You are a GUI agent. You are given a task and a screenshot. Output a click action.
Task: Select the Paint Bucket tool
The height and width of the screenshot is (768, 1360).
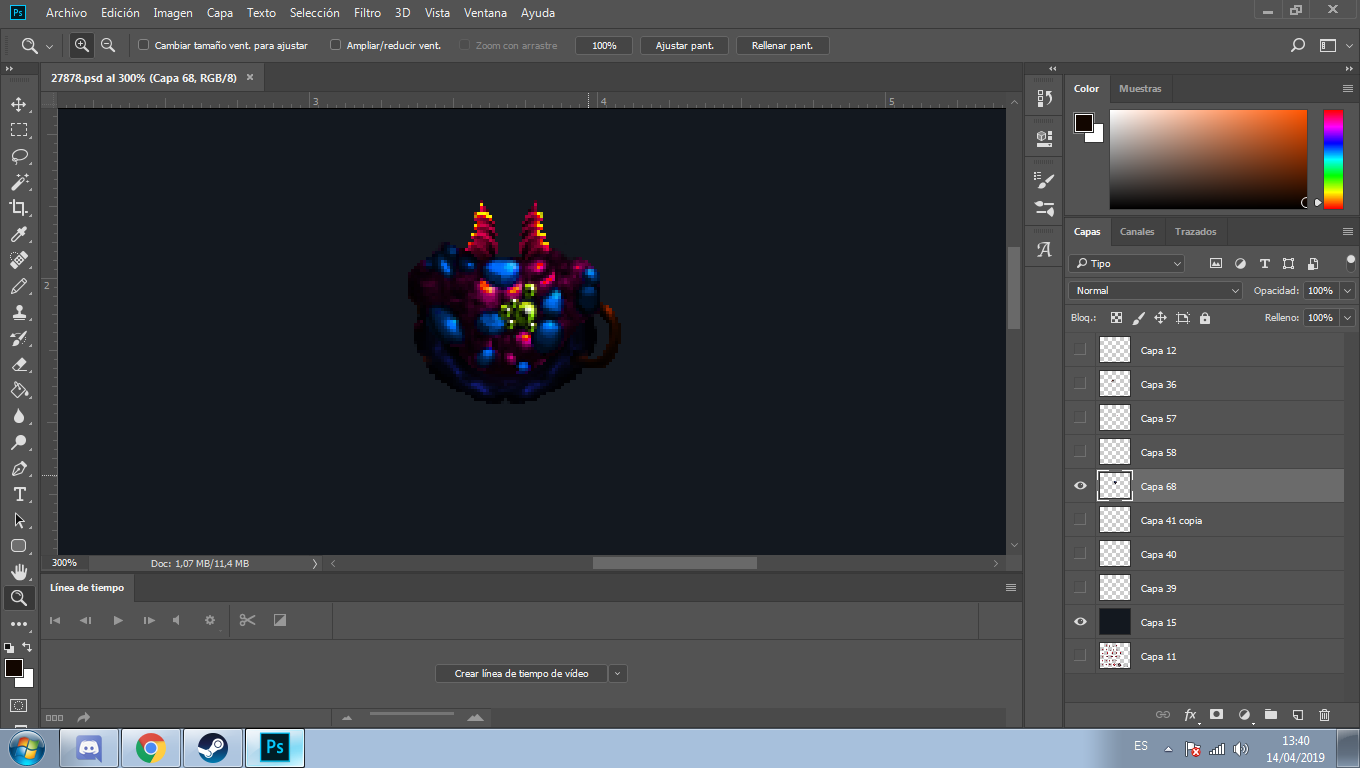[19, 390]
